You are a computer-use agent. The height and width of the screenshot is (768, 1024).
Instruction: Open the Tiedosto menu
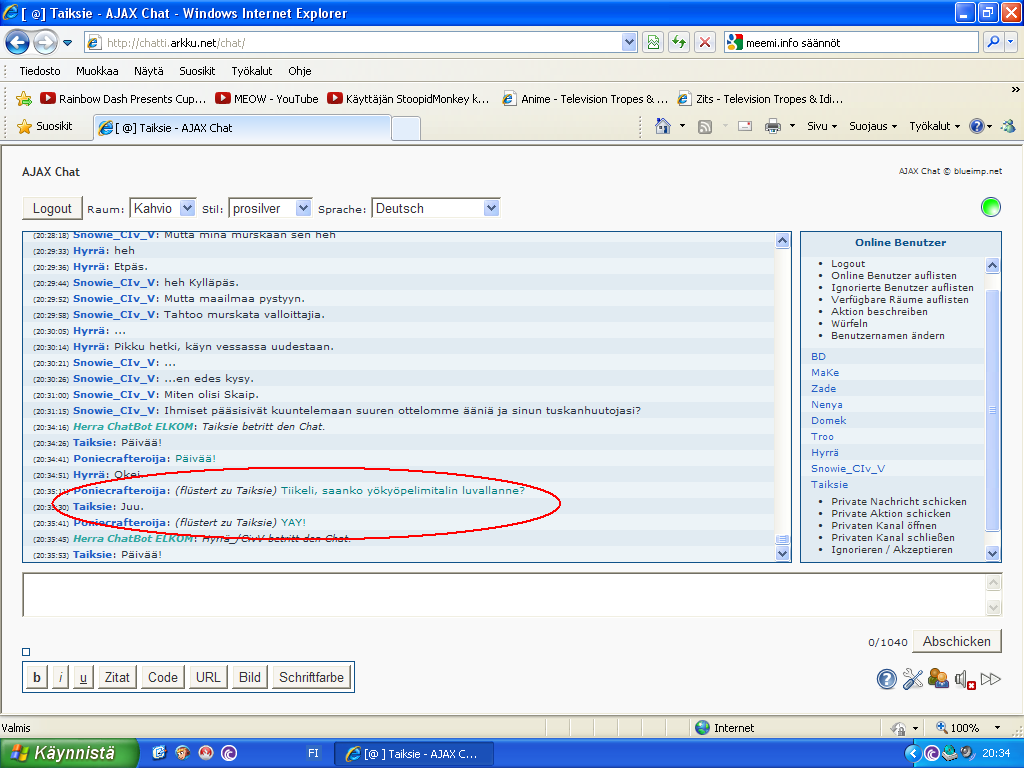tap(40, 71)
